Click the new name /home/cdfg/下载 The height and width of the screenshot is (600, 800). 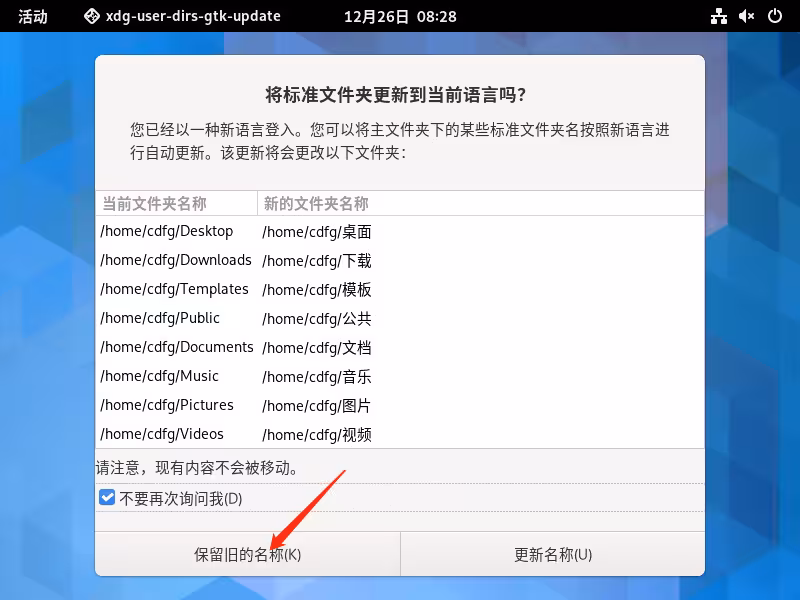pyautogui.click(x=317, y=261)
